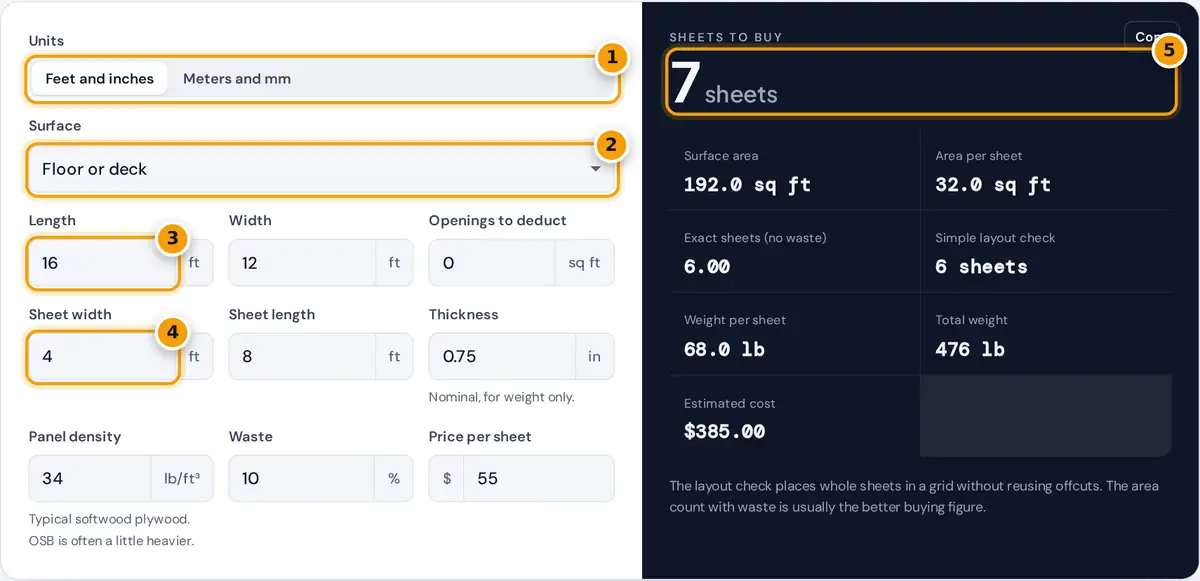This screenshot has height=581, width=1200.
Task: Click the Copy button in results panel
Action: tap(1152, 37)
